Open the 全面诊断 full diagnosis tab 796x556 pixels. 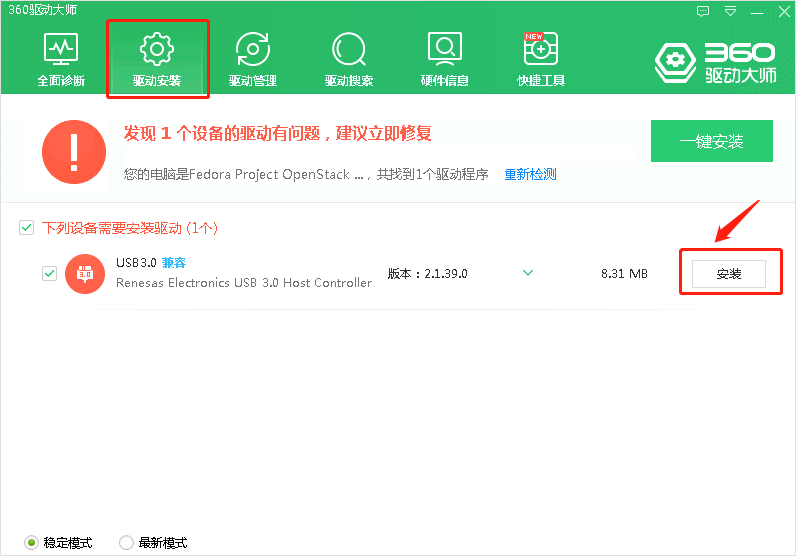coord(61,59)
